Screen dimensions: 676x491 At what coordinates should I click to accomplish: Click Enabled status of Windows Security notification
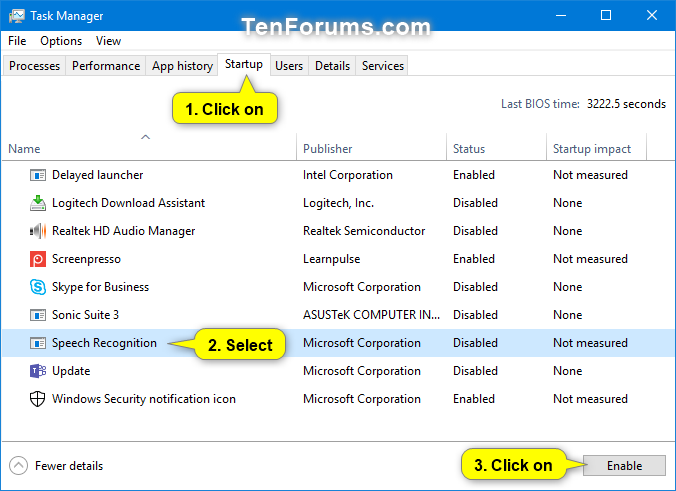474,399
